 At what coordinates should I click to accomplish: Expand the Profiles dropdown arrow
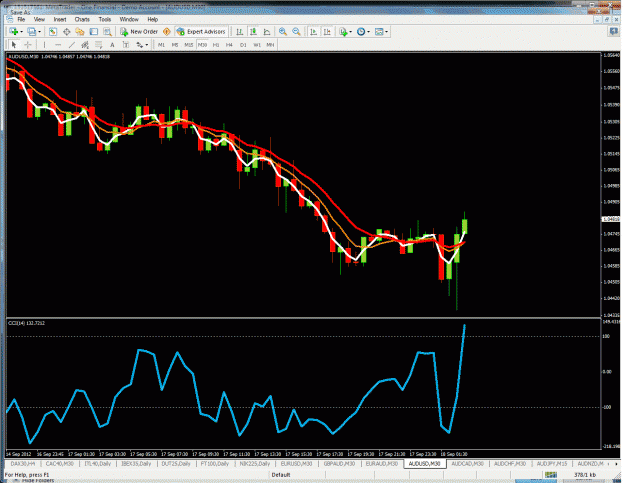[x=39, y=32]
